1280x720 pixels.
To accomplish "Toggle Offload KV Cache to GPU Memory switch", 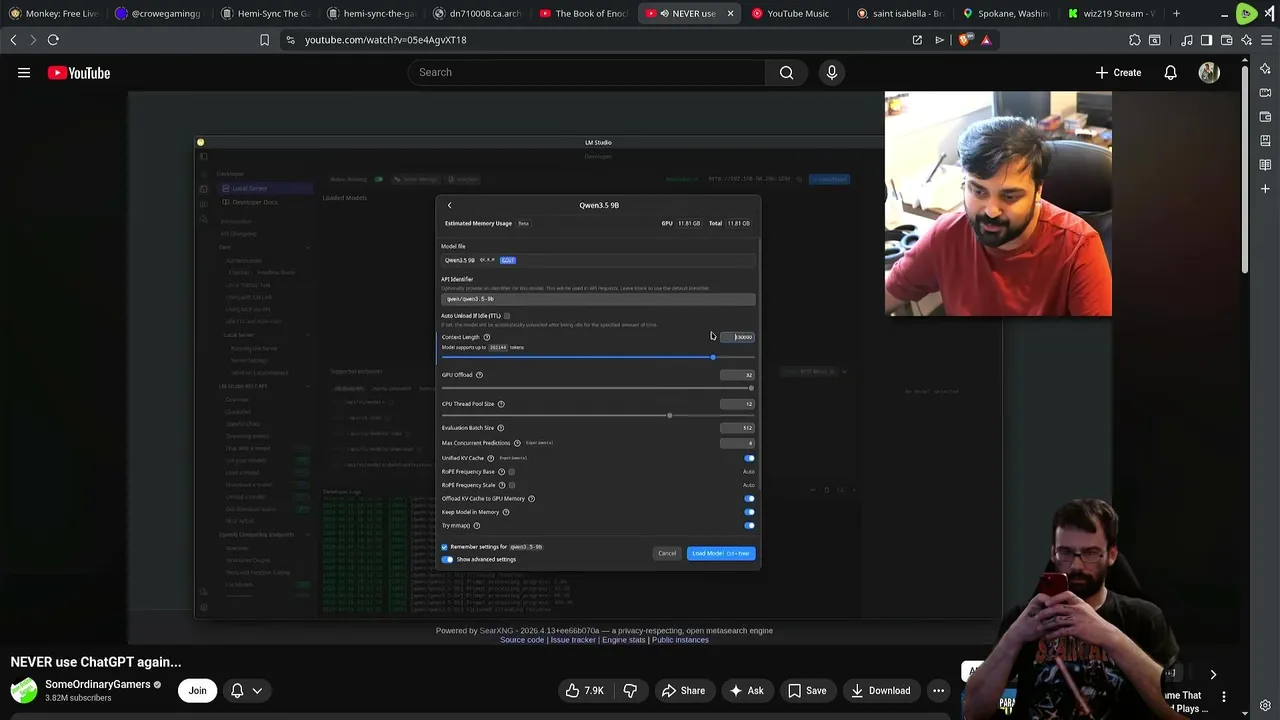I will point(749,498).
